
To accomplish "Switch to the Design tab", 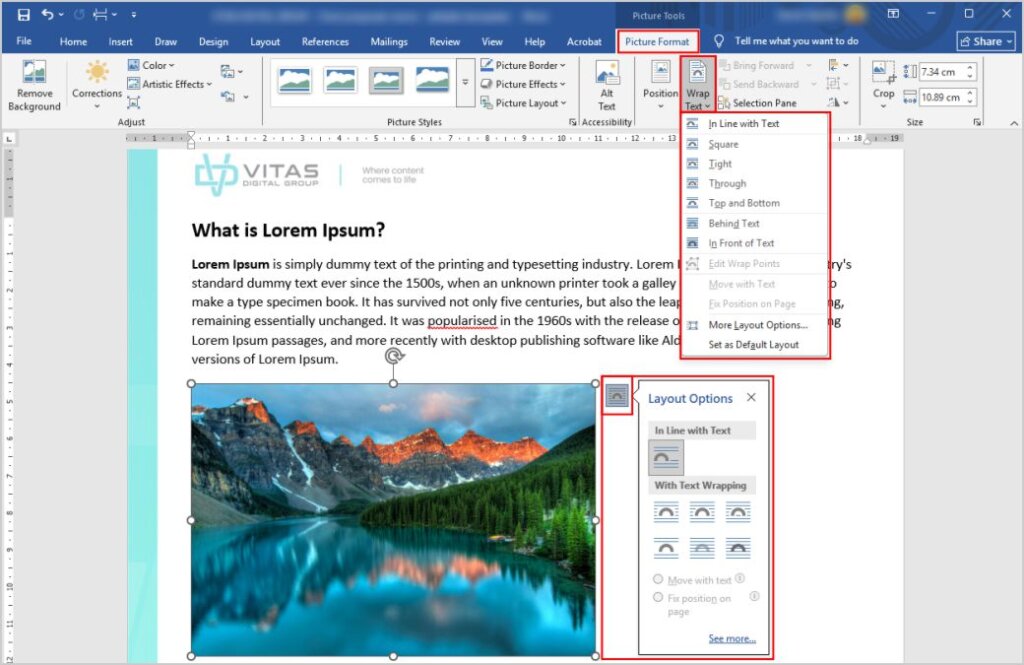I will pos(214,42).
